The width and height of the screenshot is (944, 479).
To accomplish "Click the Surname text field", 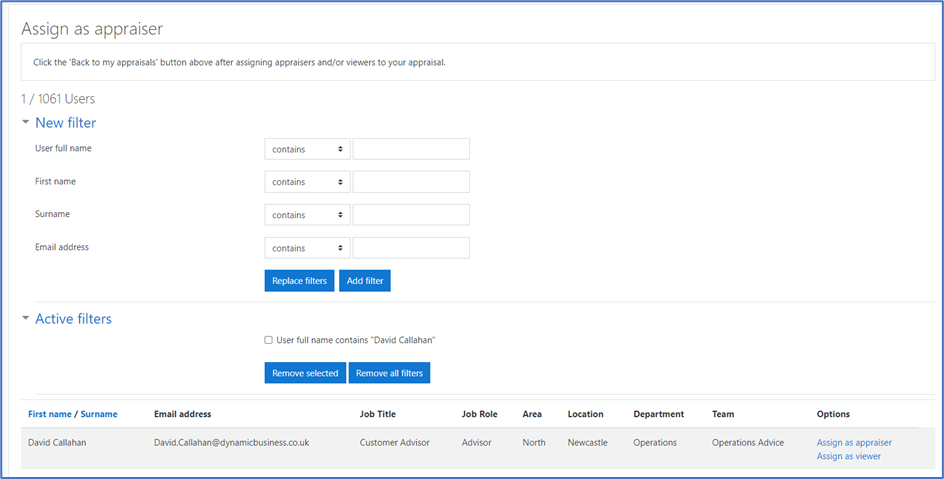I will click(x=411, y=215).
